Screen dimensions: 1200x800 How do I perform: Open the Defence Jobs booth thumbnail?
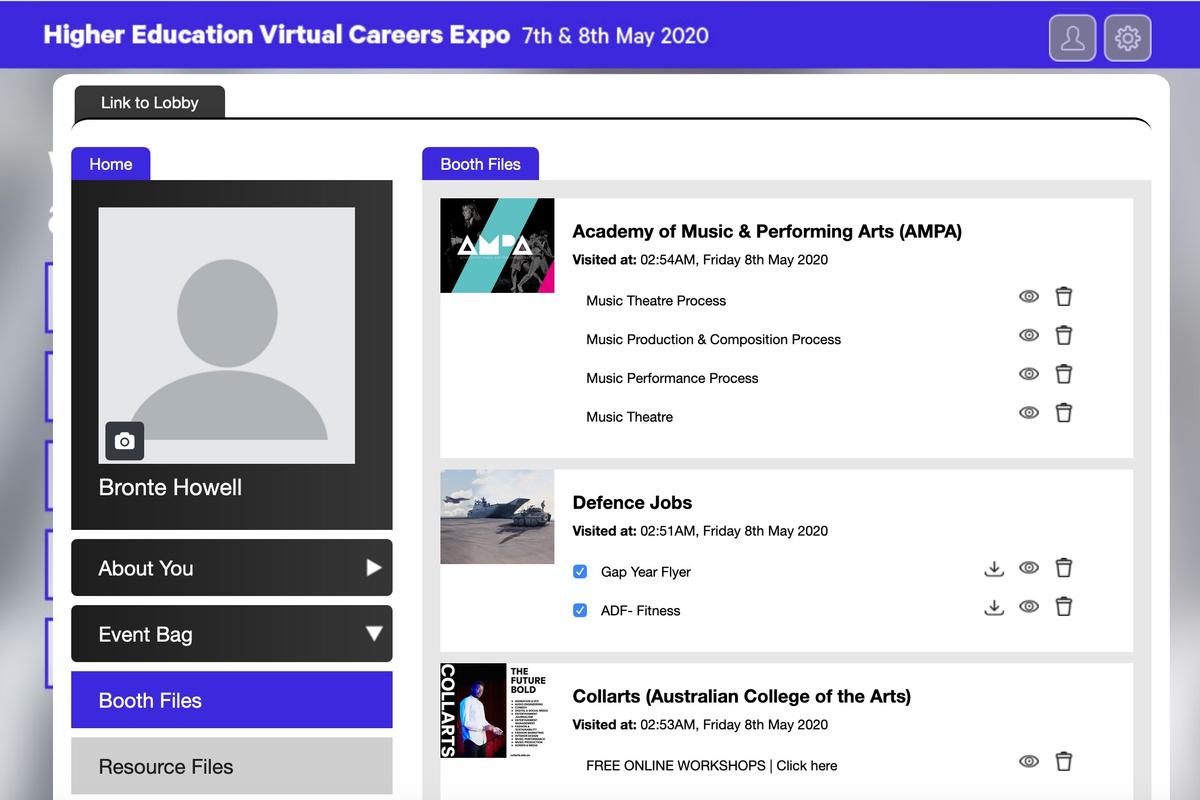coord(497,517)
